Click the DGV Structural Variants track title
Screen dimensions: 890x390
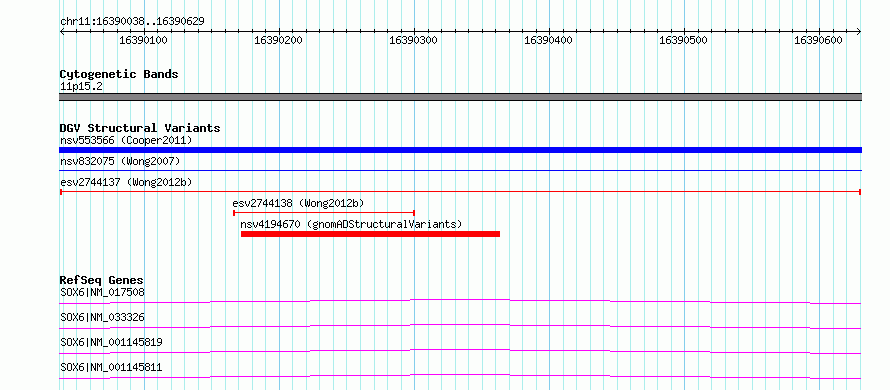(x=140, y=128)
